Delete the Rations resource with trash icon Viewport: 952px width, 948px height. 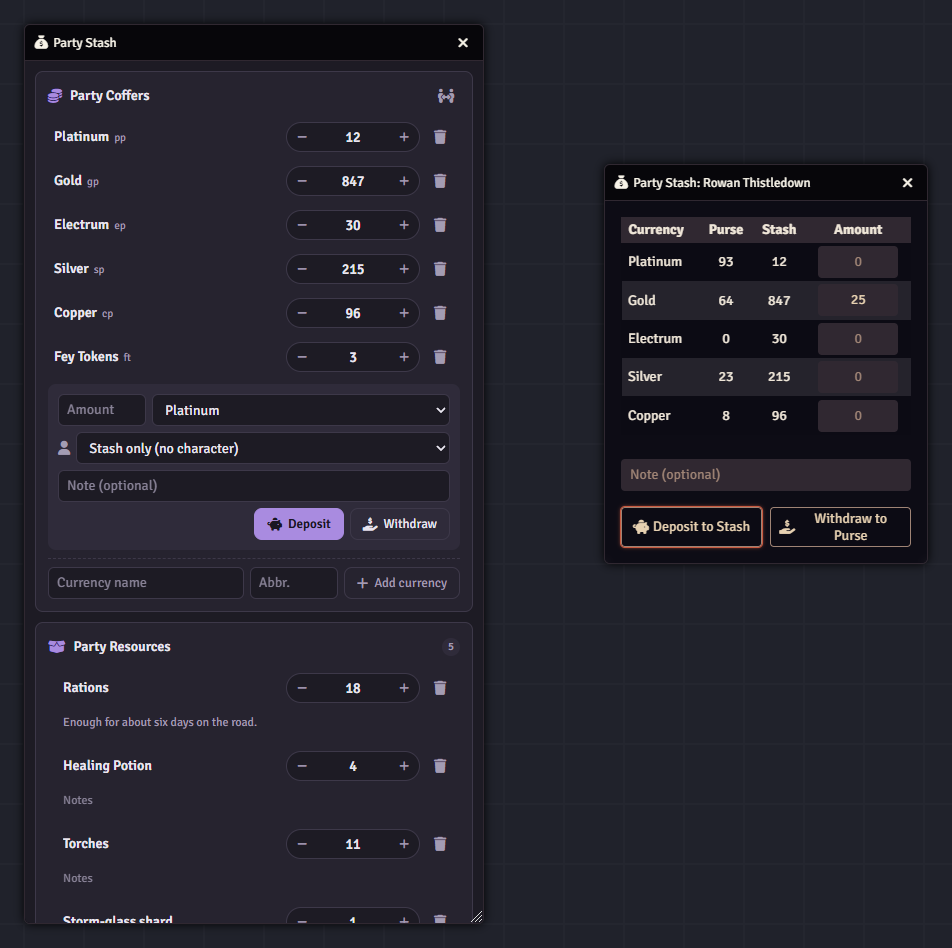pyautogui.click(x=440, y=688)
